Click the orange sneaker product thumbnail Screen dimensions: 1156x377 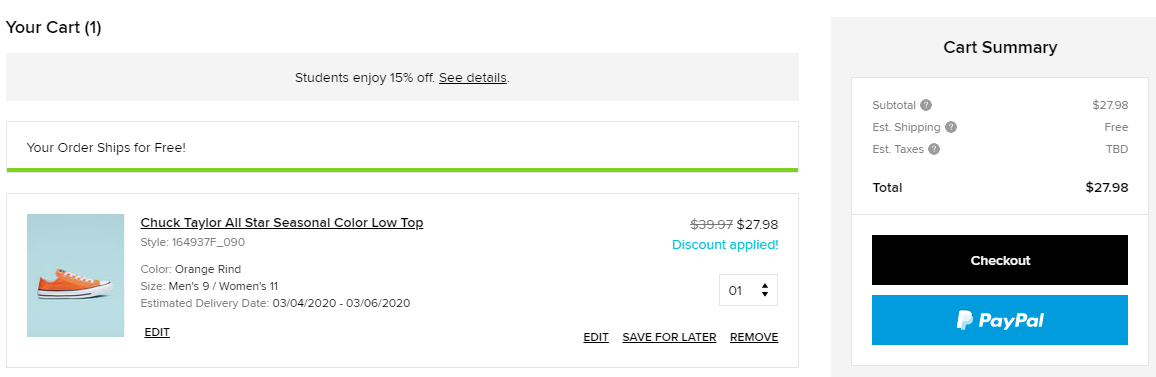(x=75, y=275)
